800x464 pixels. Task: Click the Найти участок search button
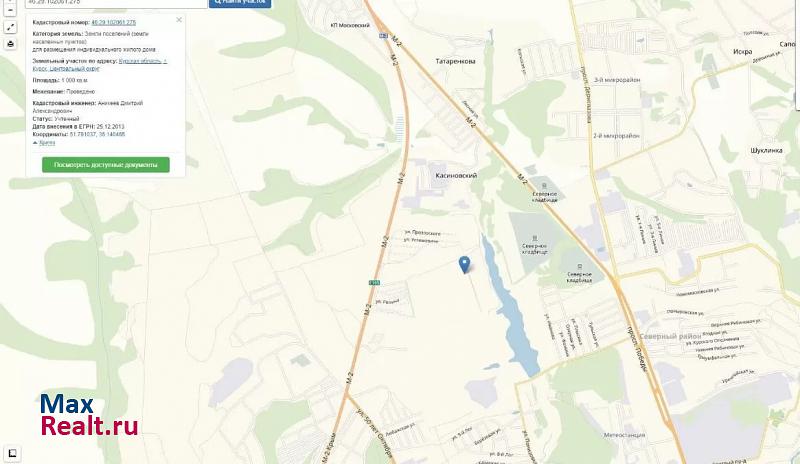click(240, 3)
